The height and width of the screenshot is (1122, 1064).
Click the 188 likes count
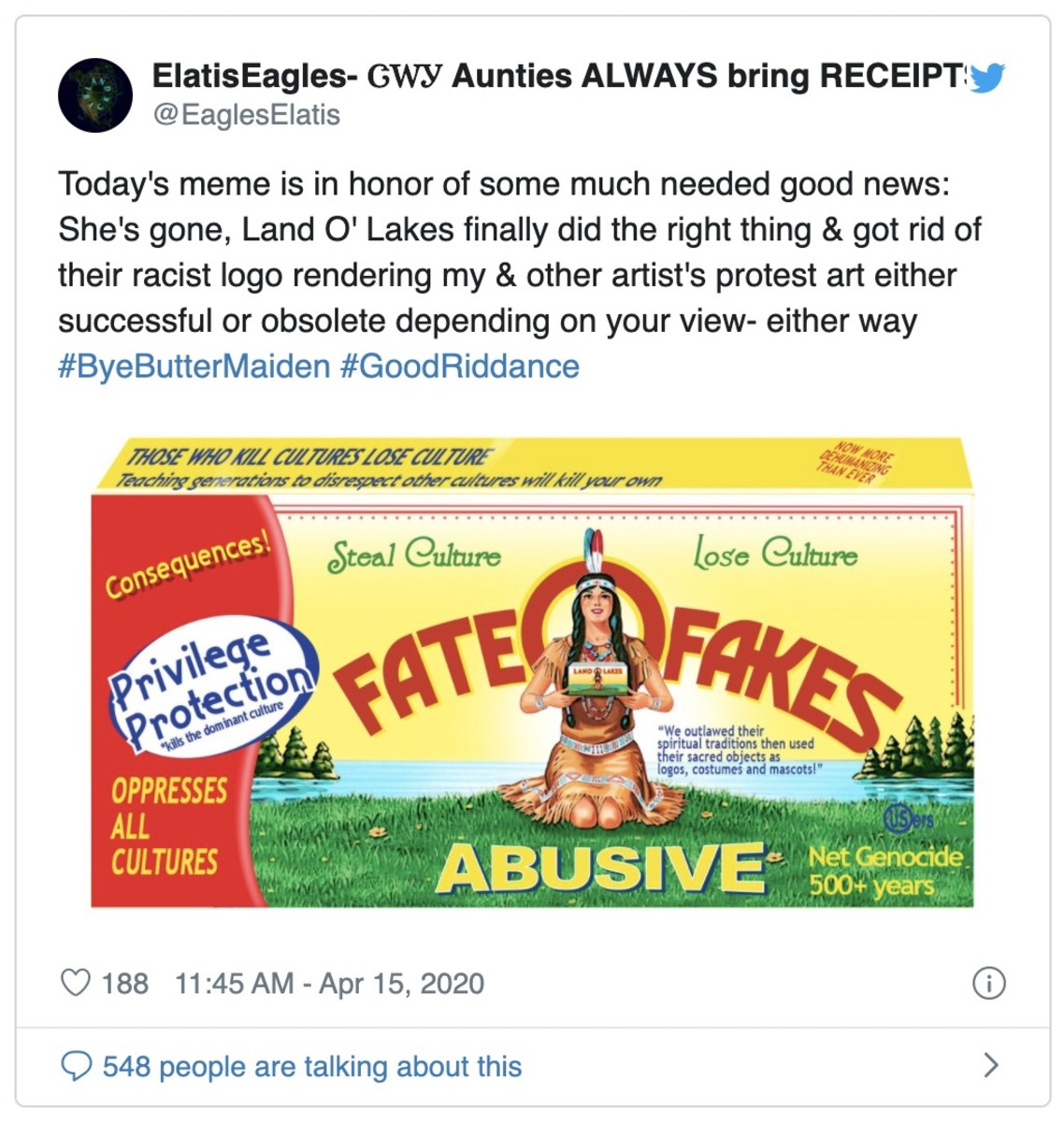pos(125,984)
